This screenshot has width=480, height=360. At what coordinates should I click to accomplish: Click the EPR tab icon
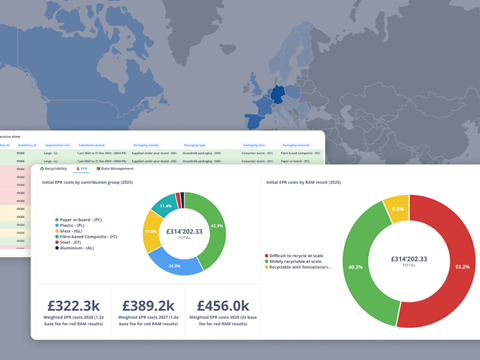pyautogui.click(x=78, y=169)
